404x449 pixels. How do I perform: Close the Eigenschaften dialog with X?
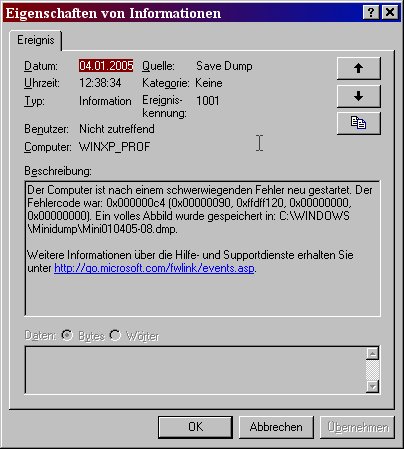click(x=390, y=13)
